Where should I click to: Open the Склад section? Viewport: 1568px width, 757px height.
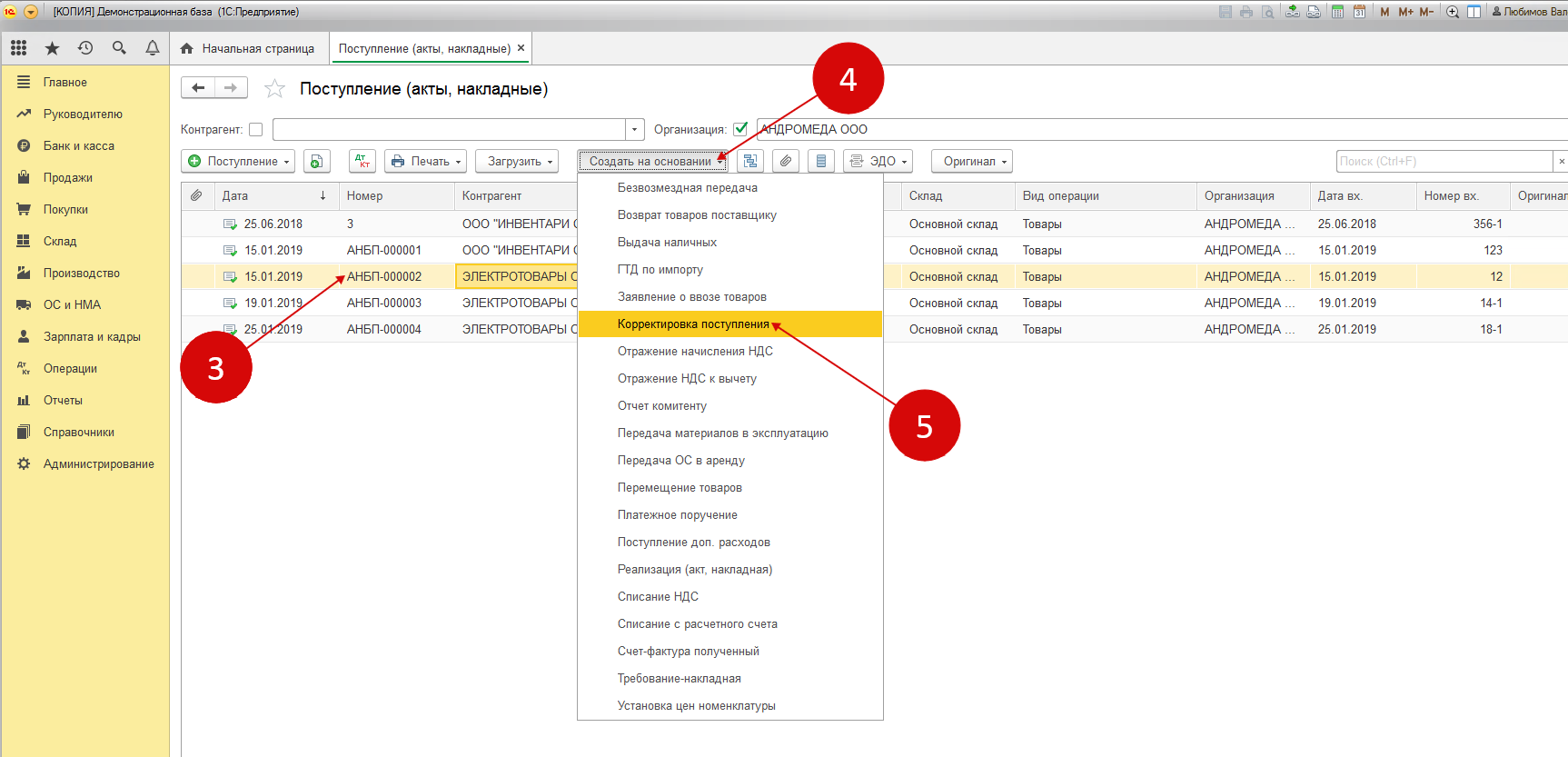[84, 241]
